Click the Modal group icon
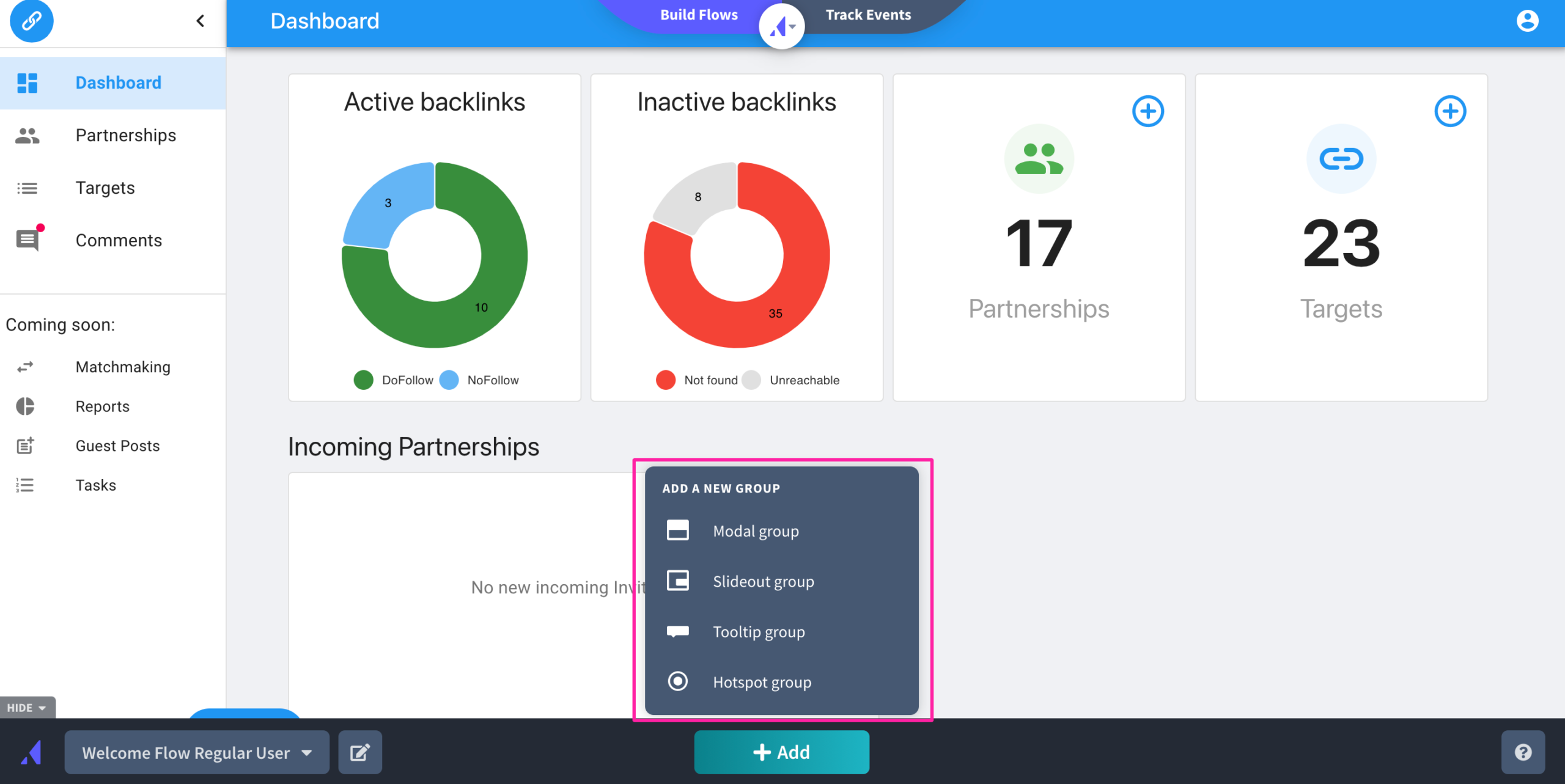Screen dimensions: 1565x784 677,530
